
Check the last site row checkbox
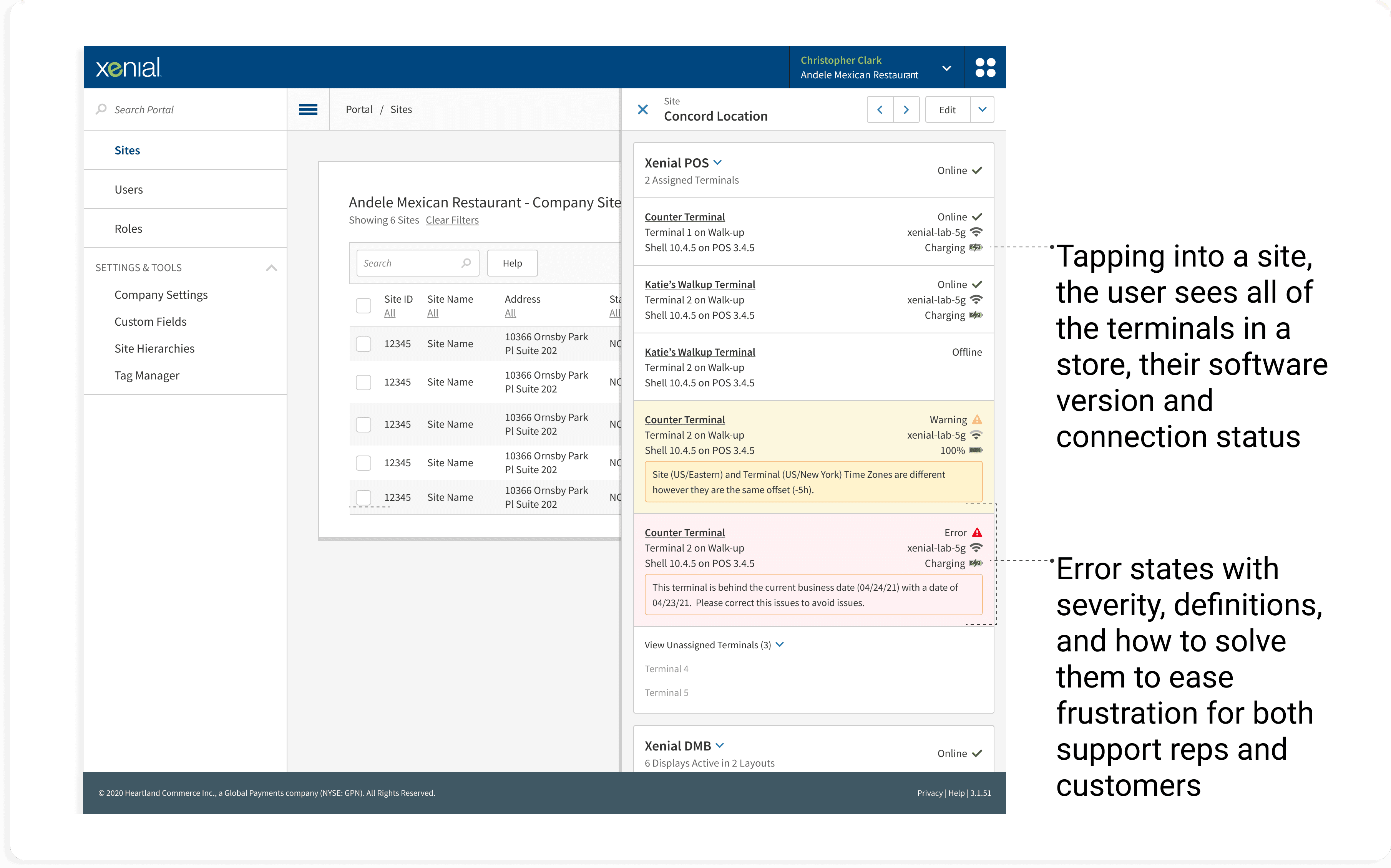tap(363, 497)
